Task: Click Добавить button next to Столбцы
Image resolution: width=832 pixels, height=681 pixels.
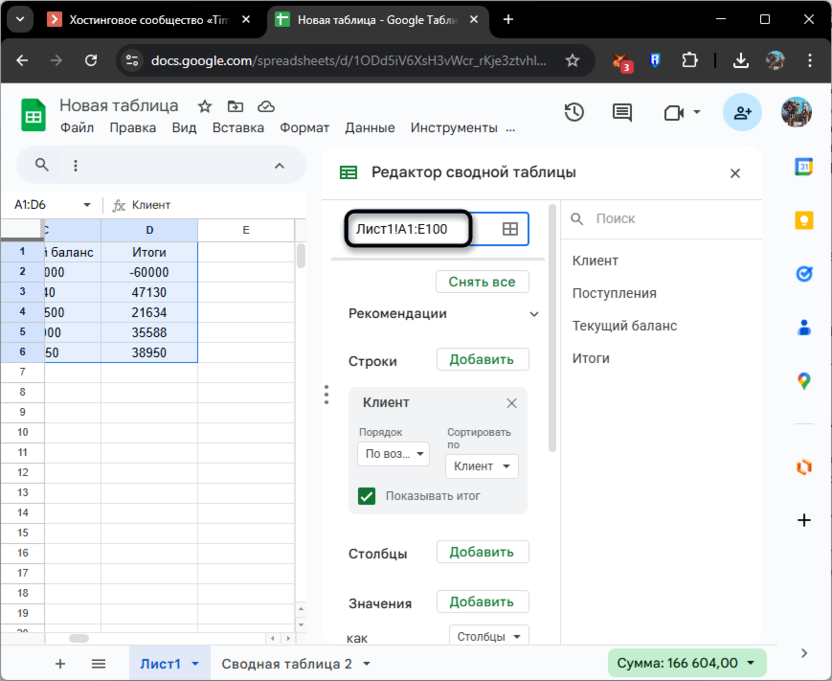Action: (x=482, y=552)
